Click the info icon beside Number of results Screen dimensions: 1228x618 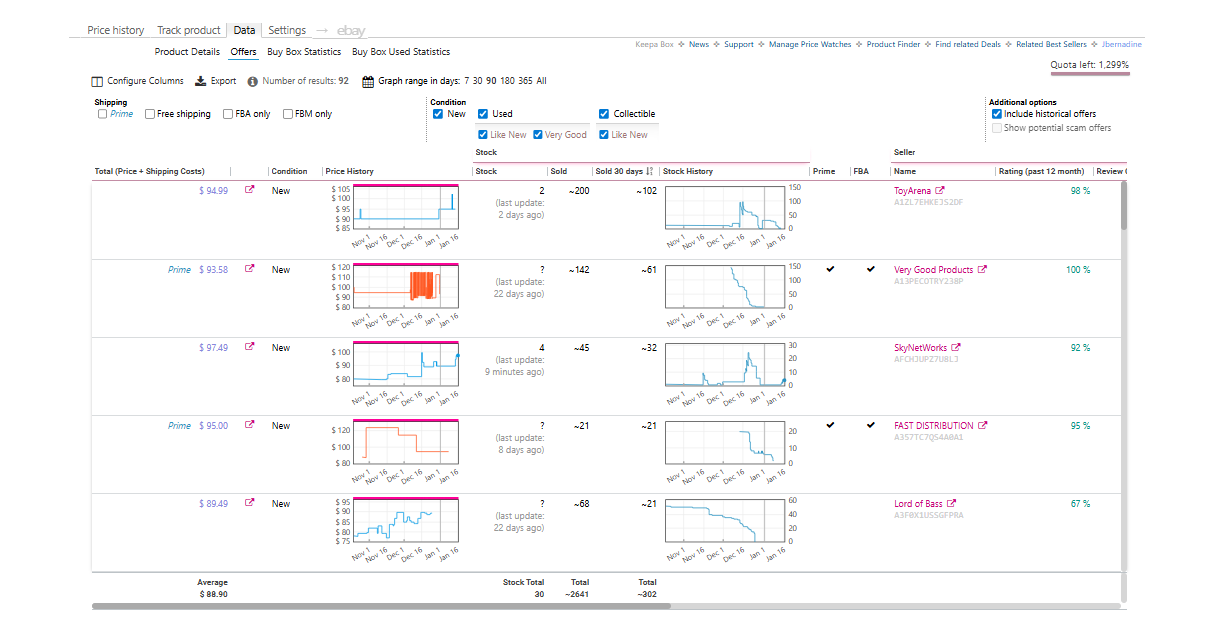(253, 81)
